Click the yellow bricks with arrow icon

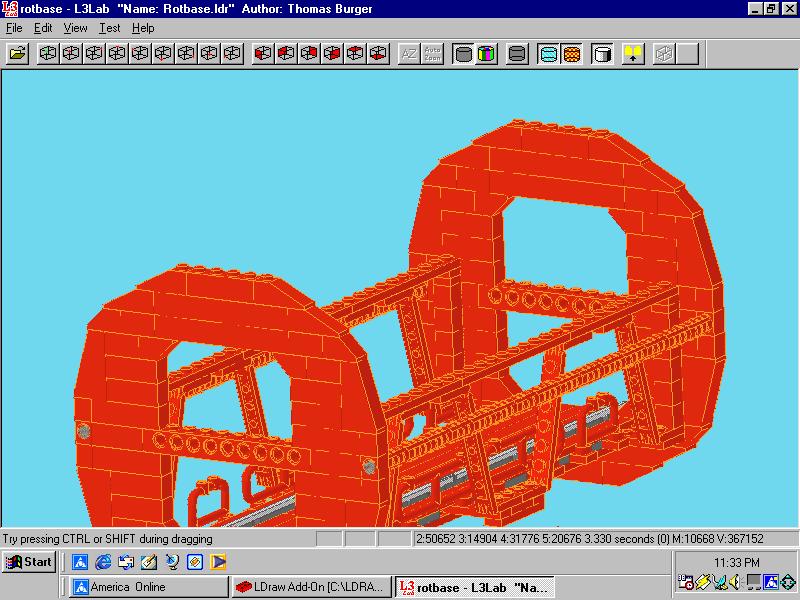pyautogui.click(x=633, y=54)
